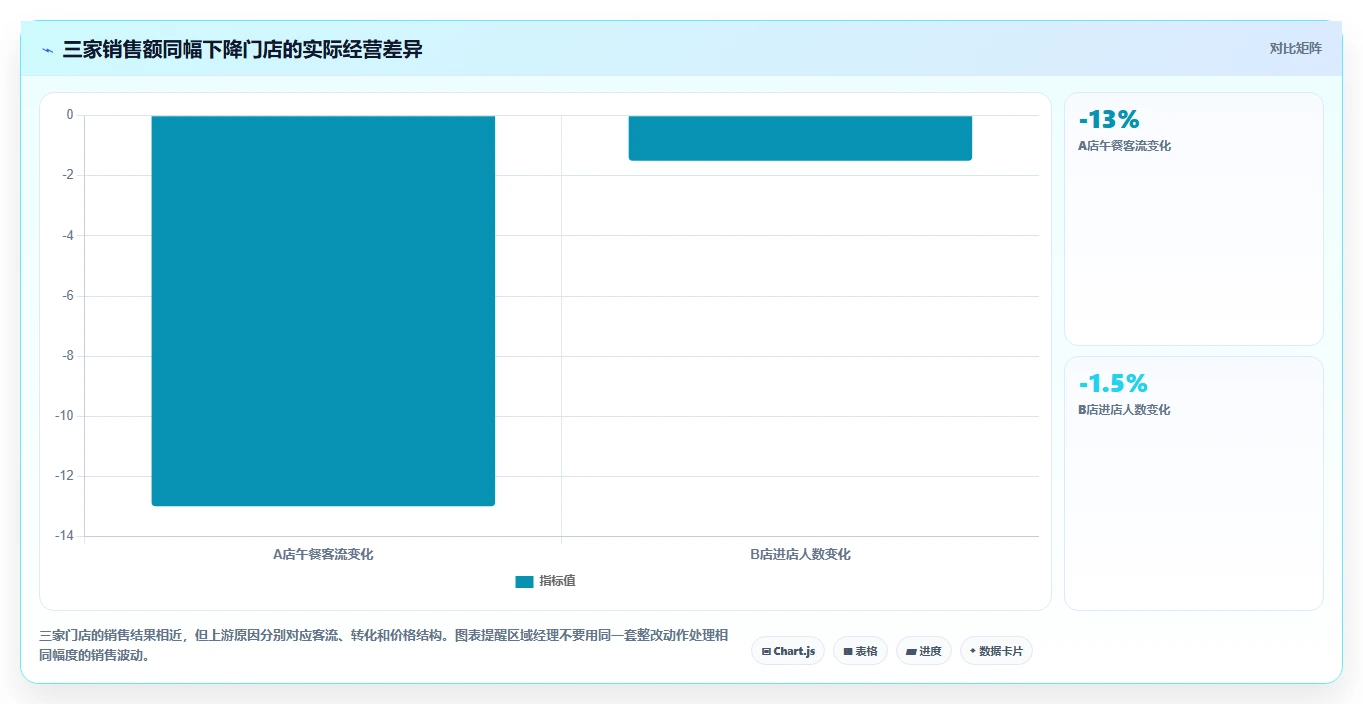Click the A店午餐客流变化 bar in chart
The image size is (1363, 704).
tap(323, 310)
